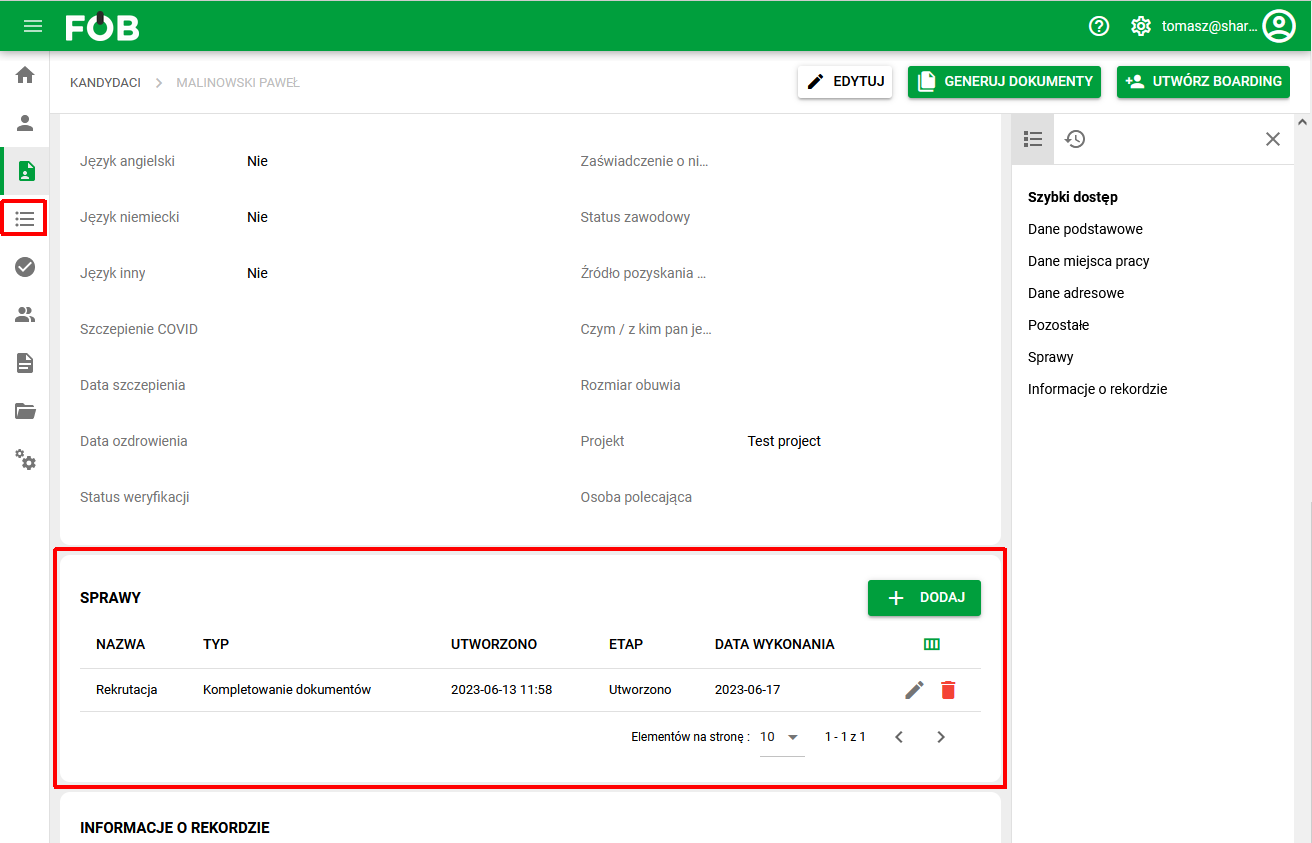The height and width of the screenshot is (843, 1312).
Task: Go to Home in sidebar
Action: [25, 75]
